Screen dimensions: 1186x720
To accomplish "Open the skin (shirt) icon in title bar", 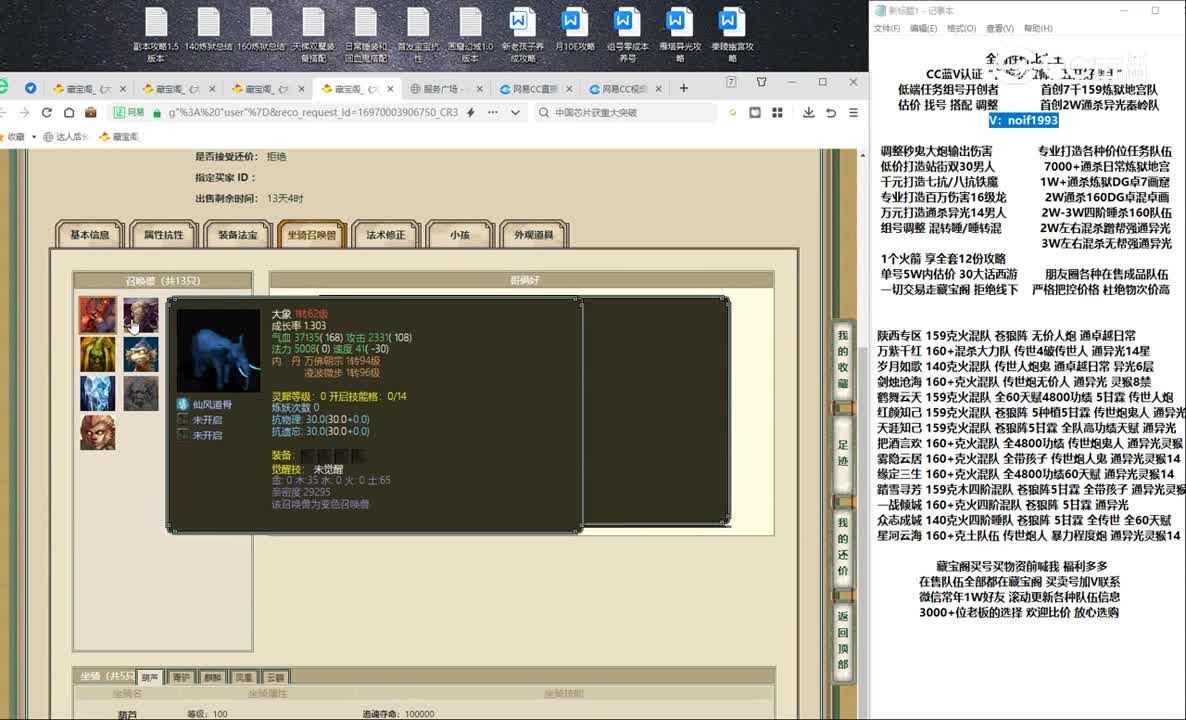I will click(762, 82).
